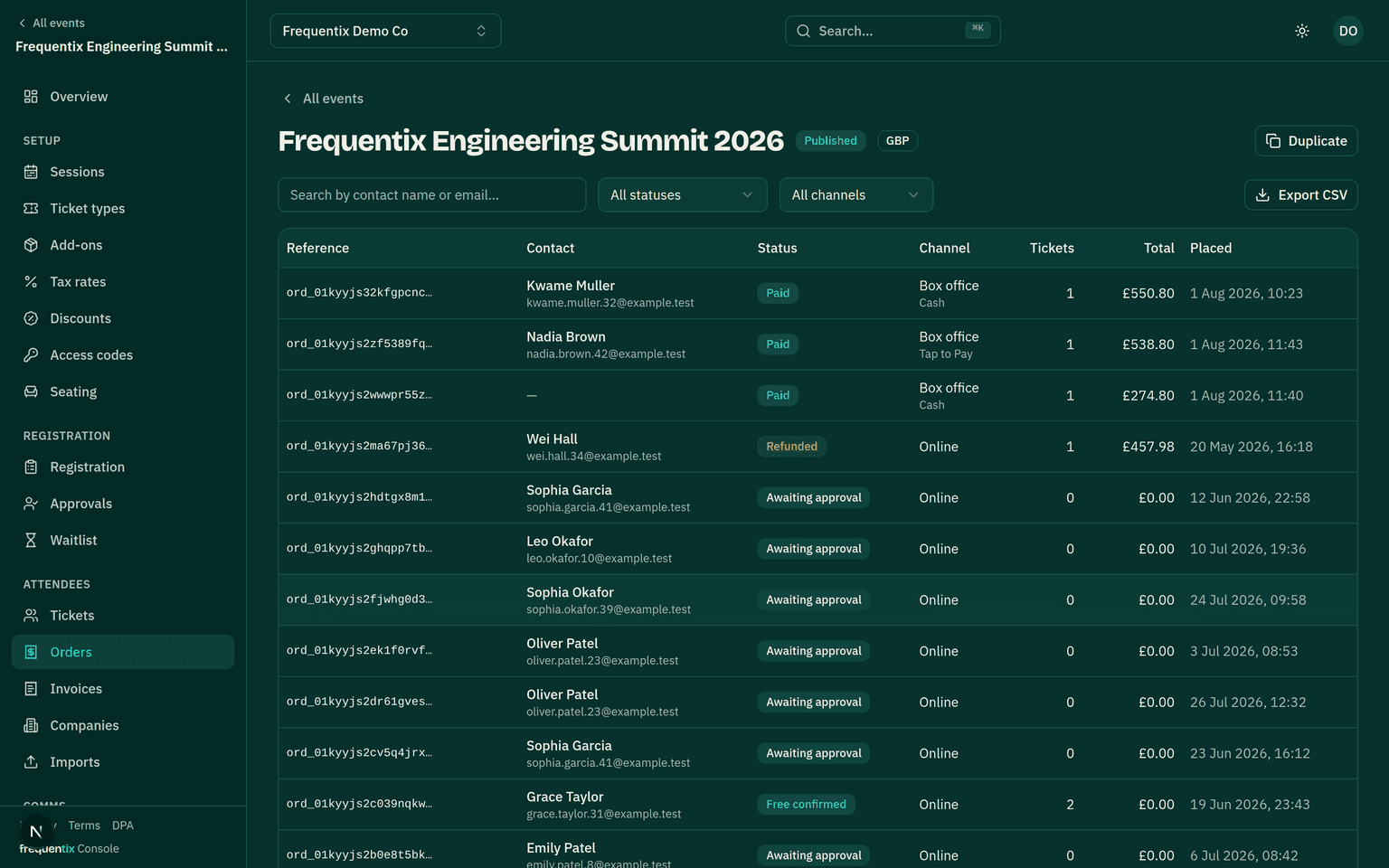Click the N logo badge in the sidebar footer
The height and width of the screenshot is (868, 1389).
[36, 831]
